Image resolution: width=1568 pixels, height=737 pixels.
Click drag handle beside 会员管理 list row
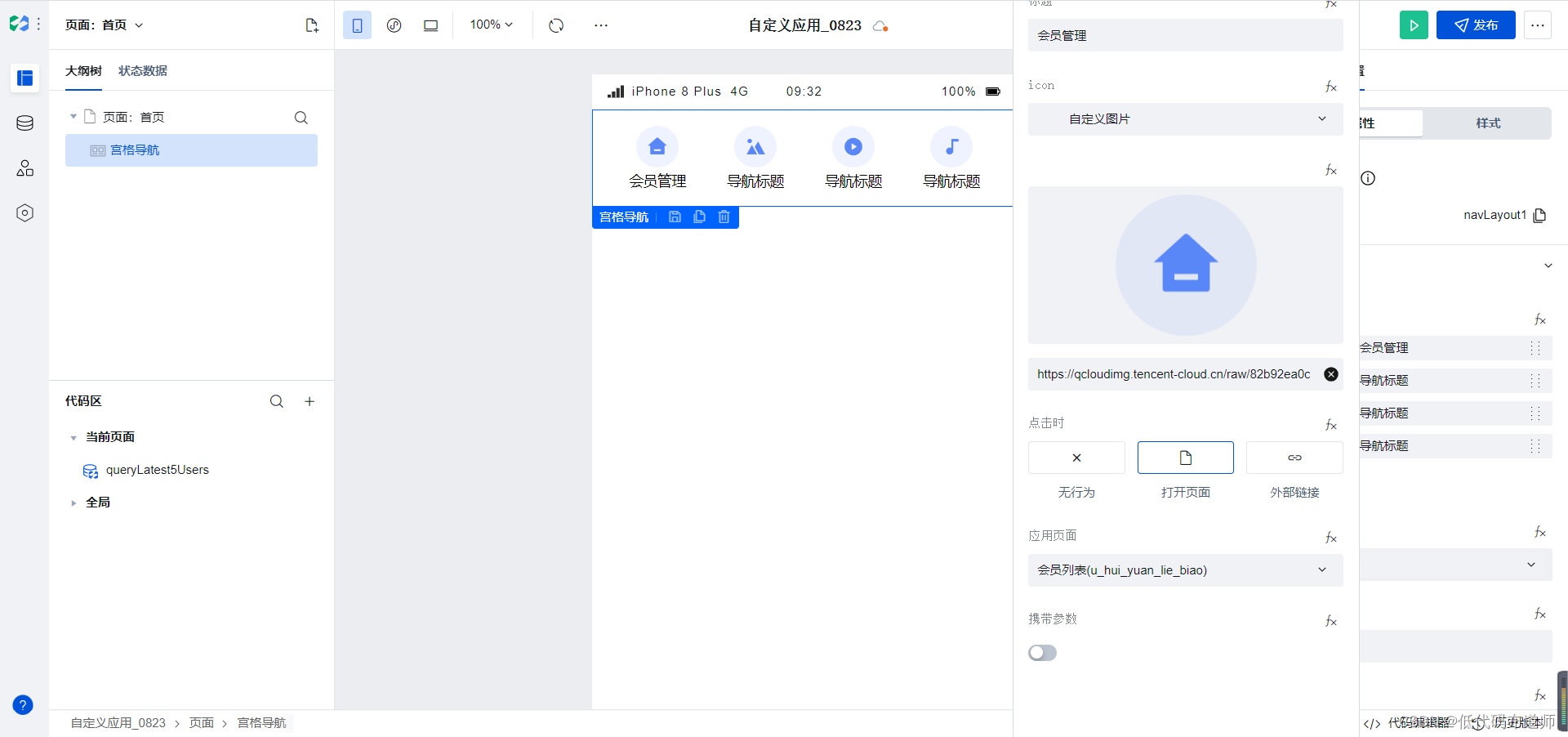1535,348
